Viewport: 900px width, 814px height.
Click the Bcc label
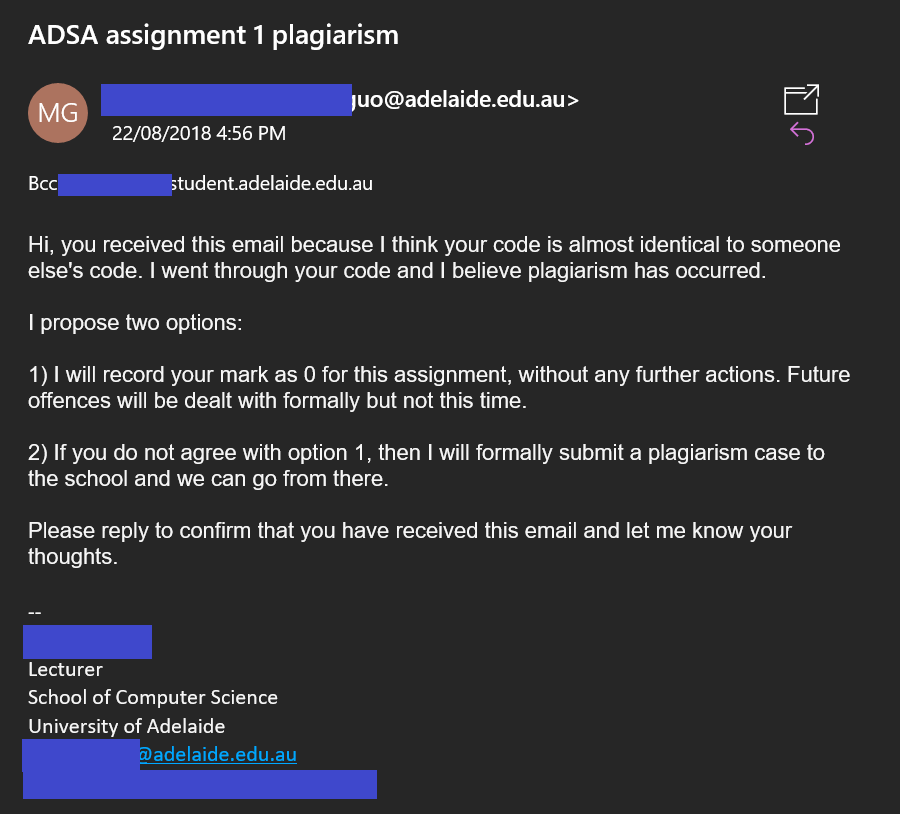42,184
